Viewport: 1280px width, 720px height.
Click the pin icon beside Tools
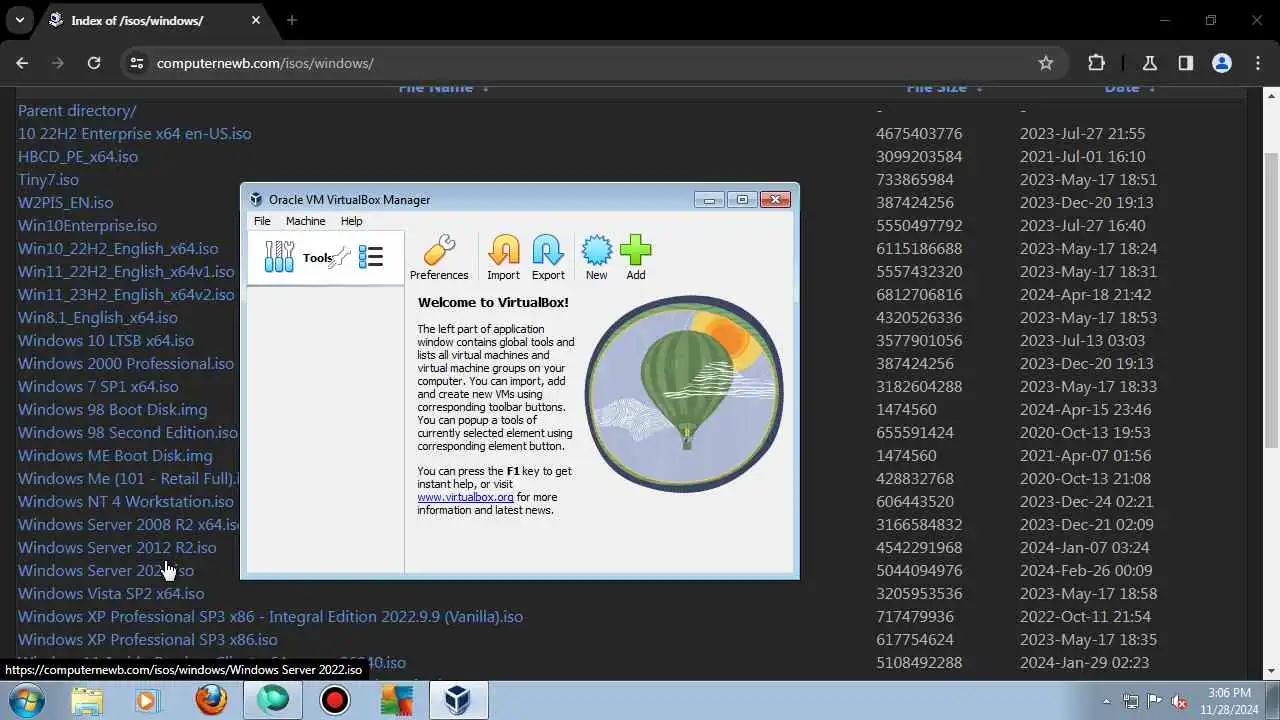click(x=340, y=258)
